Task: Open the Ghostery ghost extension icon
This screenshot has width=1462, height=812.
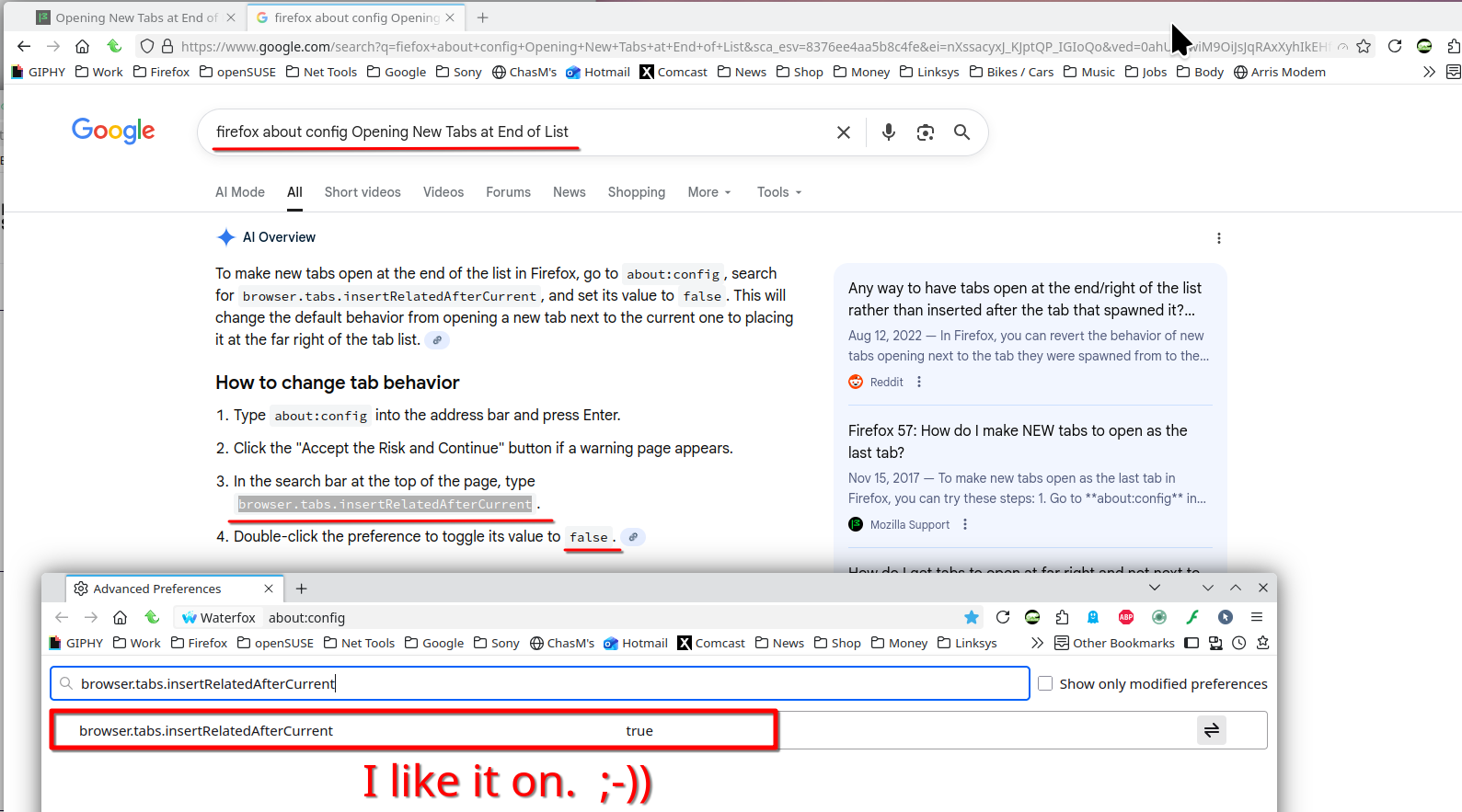Action: [1093, 617]
